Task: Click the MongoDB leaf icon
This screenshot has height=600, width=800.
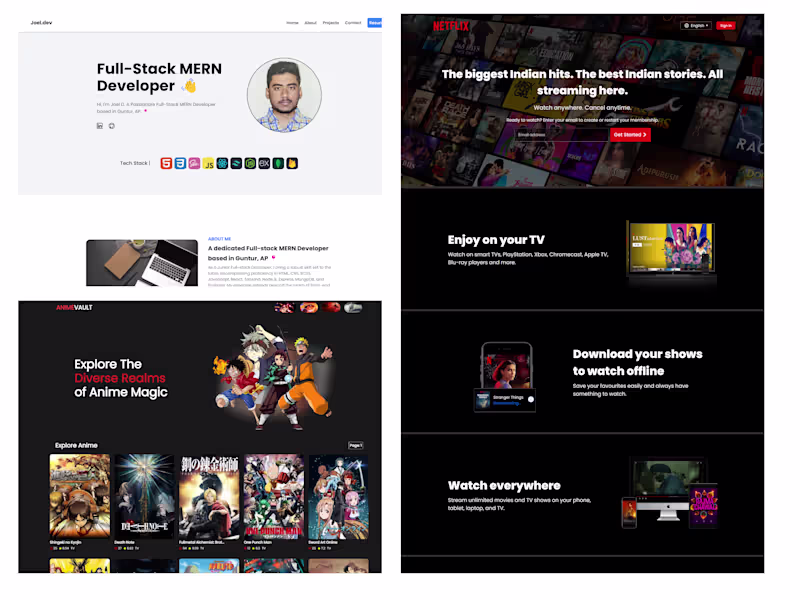Action: click(278, 163)
